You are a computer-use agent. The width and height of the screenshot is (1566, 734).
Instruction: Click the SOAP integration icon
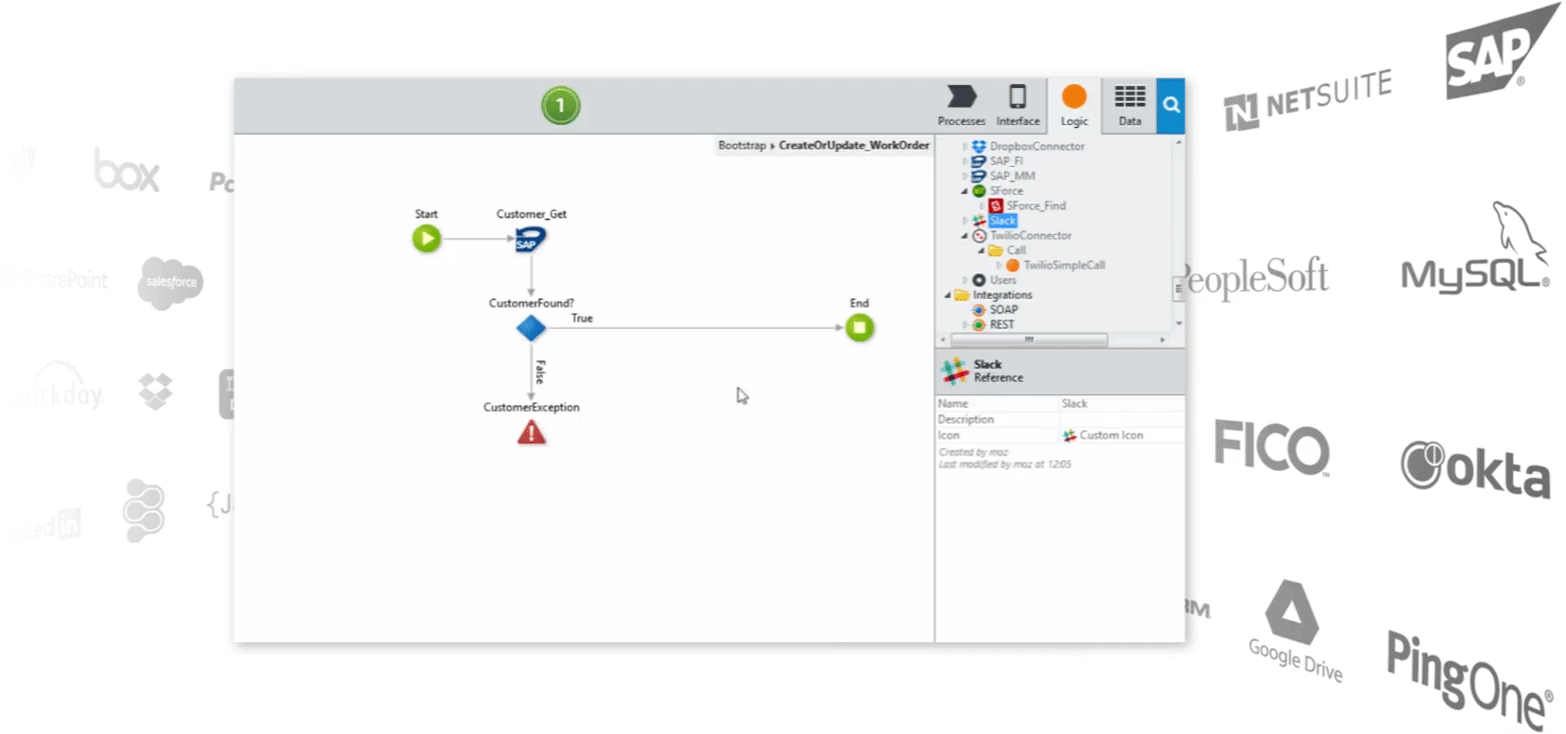tap(979, 310)
